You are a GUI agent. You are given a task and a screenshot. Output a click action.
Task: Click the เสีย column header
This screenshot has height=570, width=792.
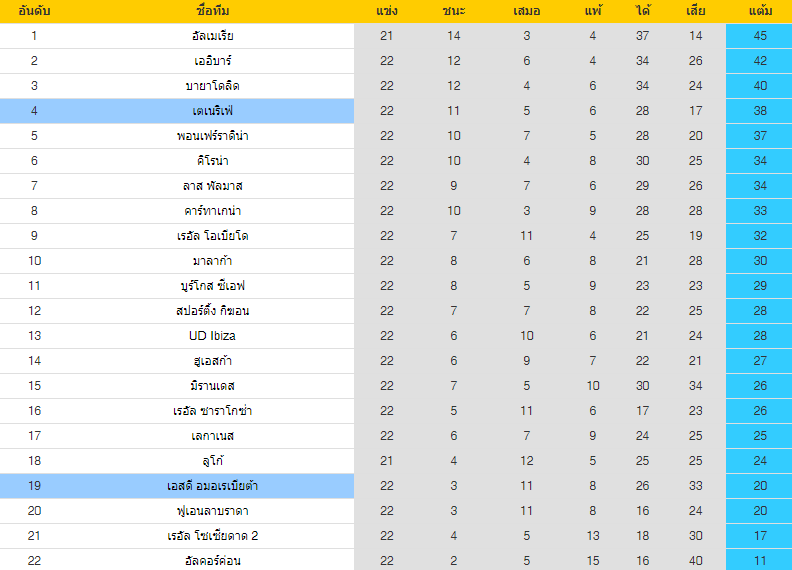tap(696, 11)
